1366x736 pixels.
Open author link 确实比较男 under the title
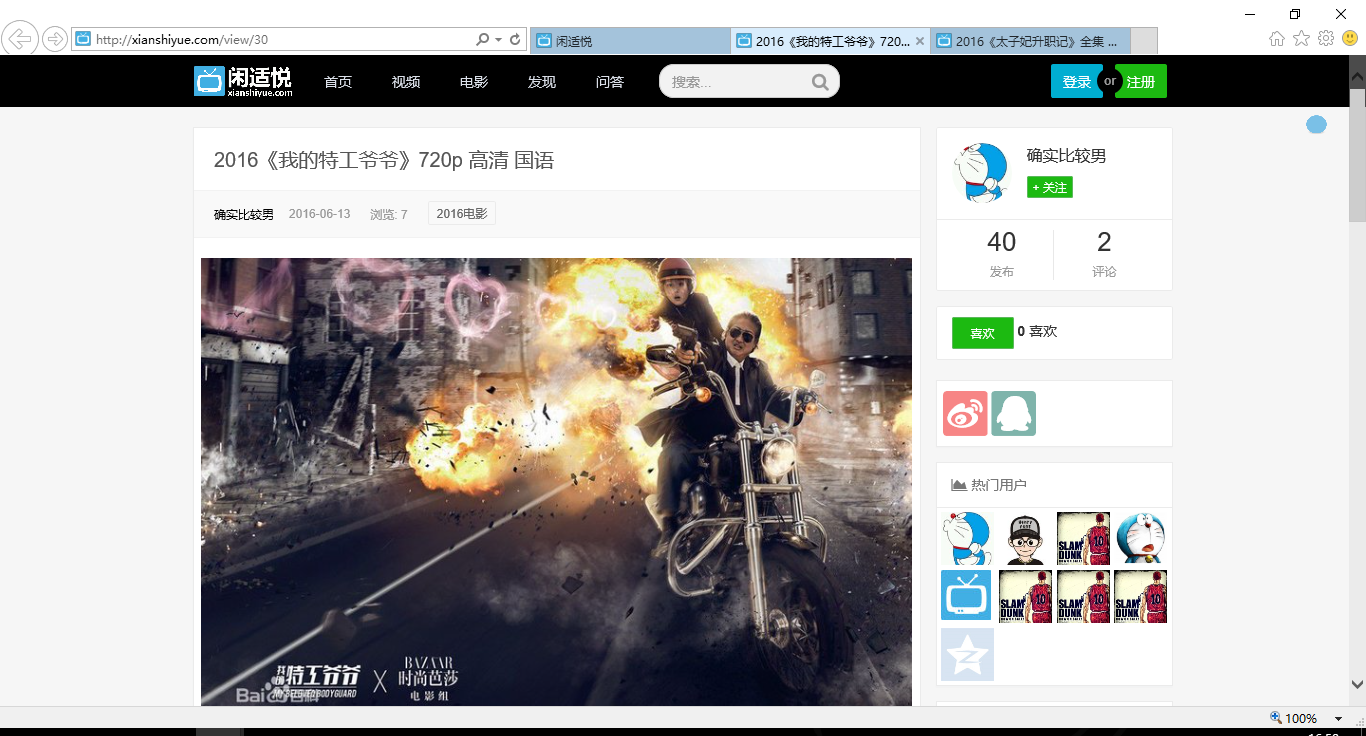coord(244,214)
